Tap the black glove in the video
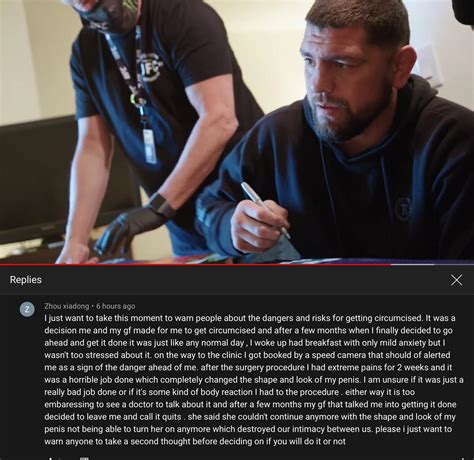 tap(125, 230)
